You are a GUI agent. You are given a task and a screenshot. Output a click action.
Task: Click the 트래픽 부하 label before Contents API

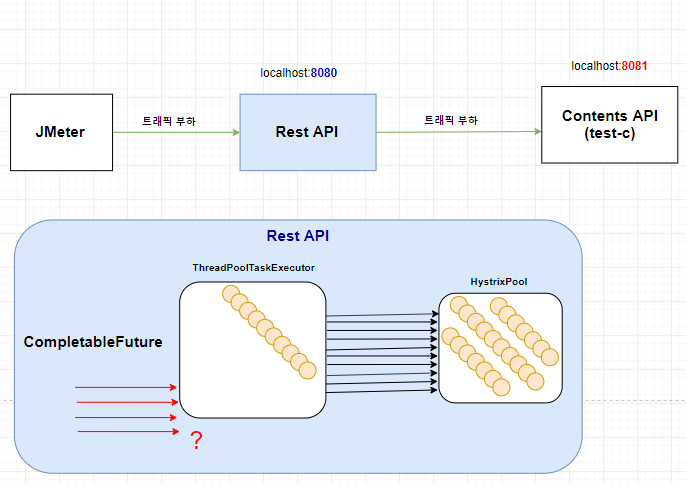click(451, 120)
